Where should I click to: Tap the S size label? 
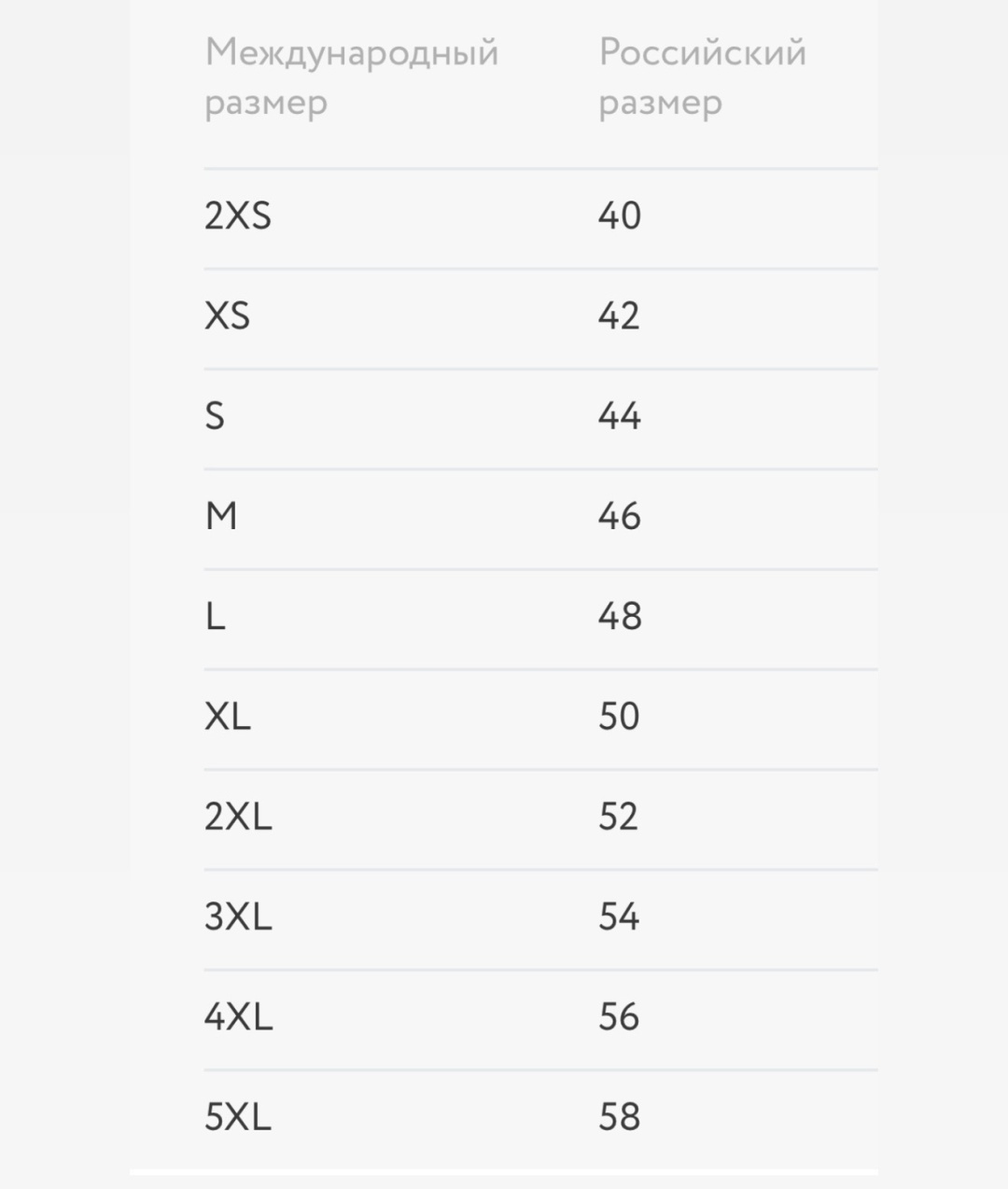215,416
